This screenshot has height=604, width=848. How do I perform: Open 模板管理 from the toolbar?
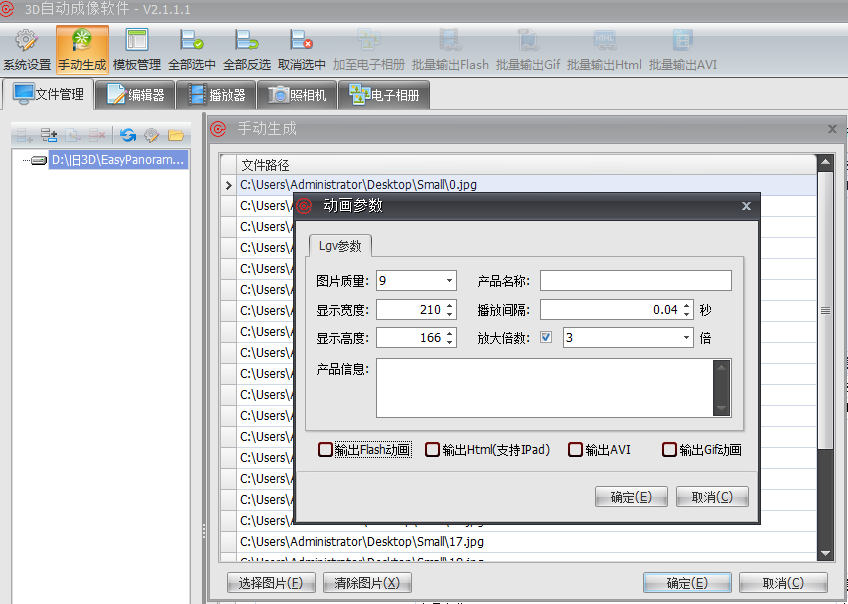137,41
